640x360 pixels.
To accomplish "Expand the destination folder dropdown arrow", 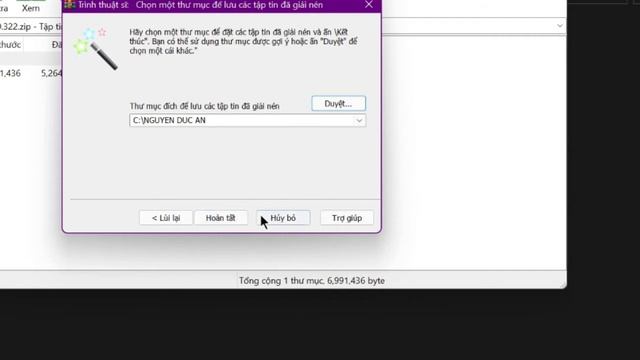I will coord(359,120).
